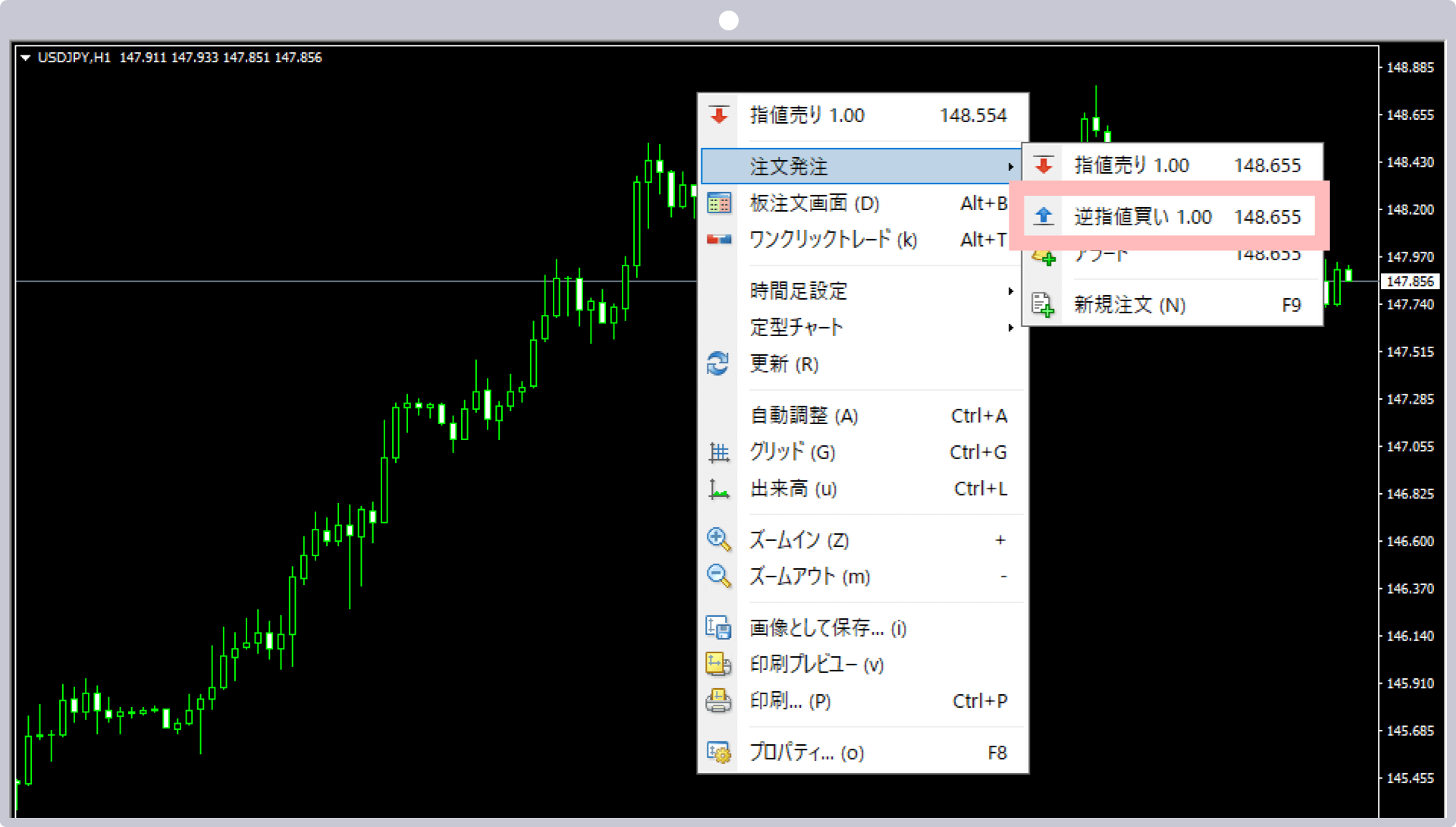Screen dimensions: 1456x827
Task: Click the 指値売り 1.00 at 148.554 button
Action: [x=862, y=114]
